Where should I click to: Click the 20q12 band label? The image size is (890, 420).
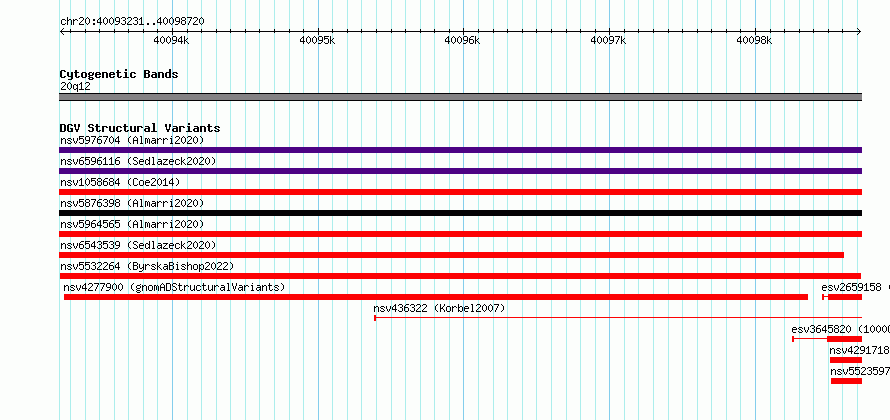pos(75,87)
